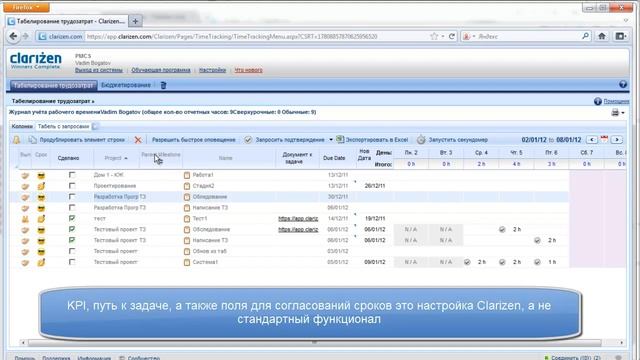Click the Что нового link
640x360 pixels.
click(x=249, y=70)
